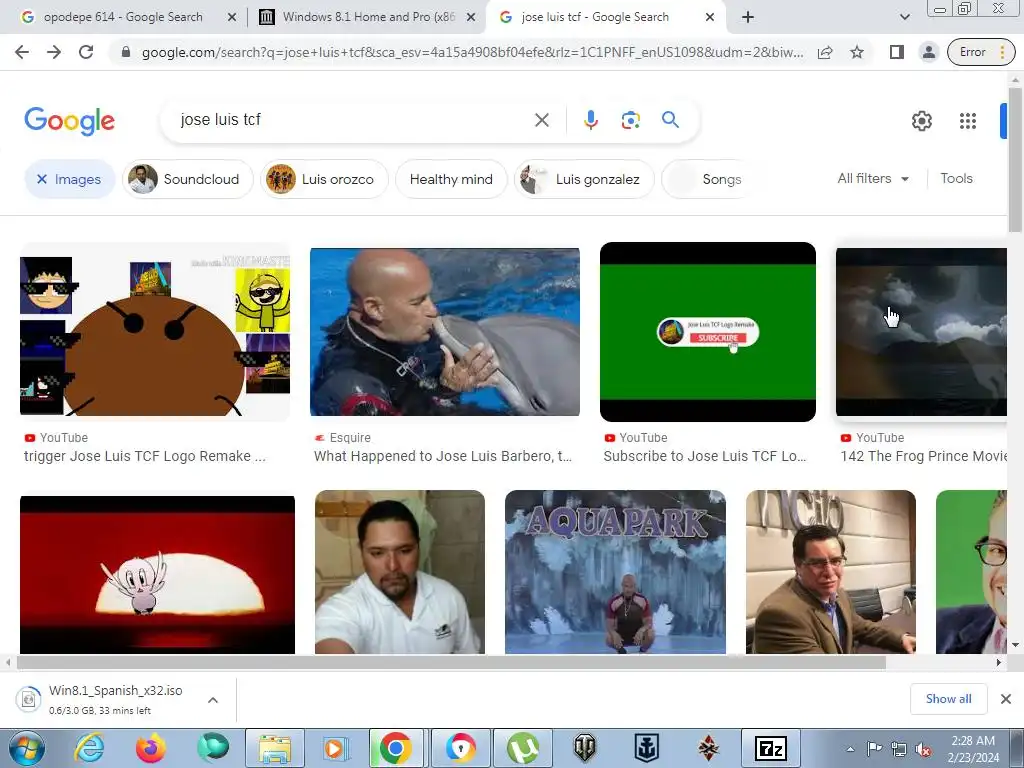The height and width of the screenshot is (768, 1024).
Task: Click the vertical page scrollbar thumb
Action: pyautogui.click(x=1015, y=159)
